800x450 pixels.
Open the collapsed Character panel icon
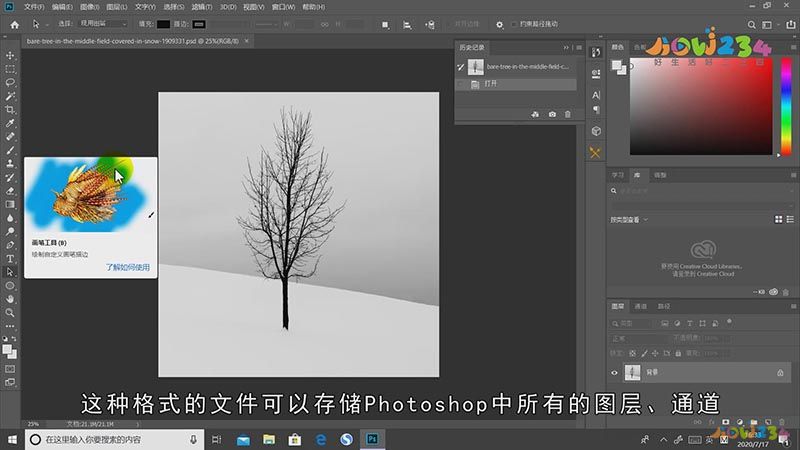click(595, 95)
